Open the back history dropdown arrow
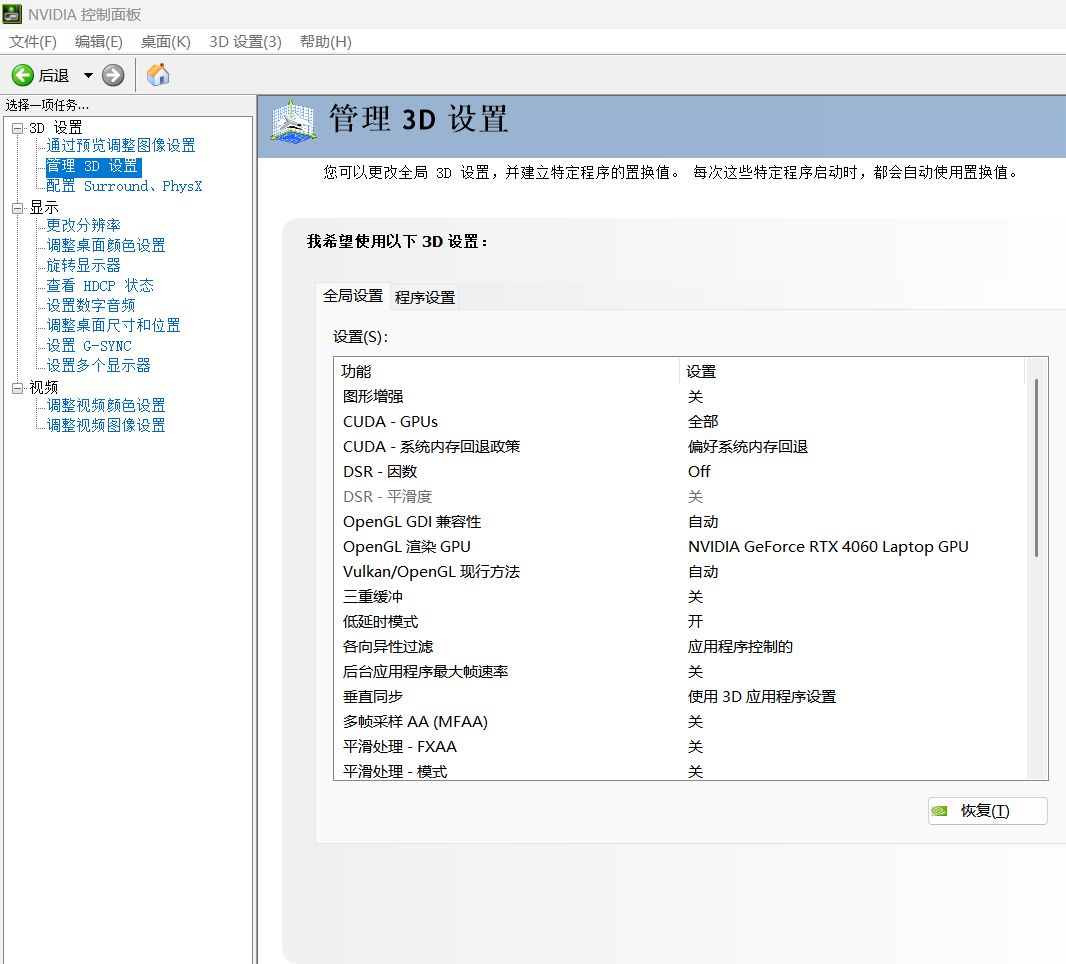The image size is (1066, 964). point(88,75)
